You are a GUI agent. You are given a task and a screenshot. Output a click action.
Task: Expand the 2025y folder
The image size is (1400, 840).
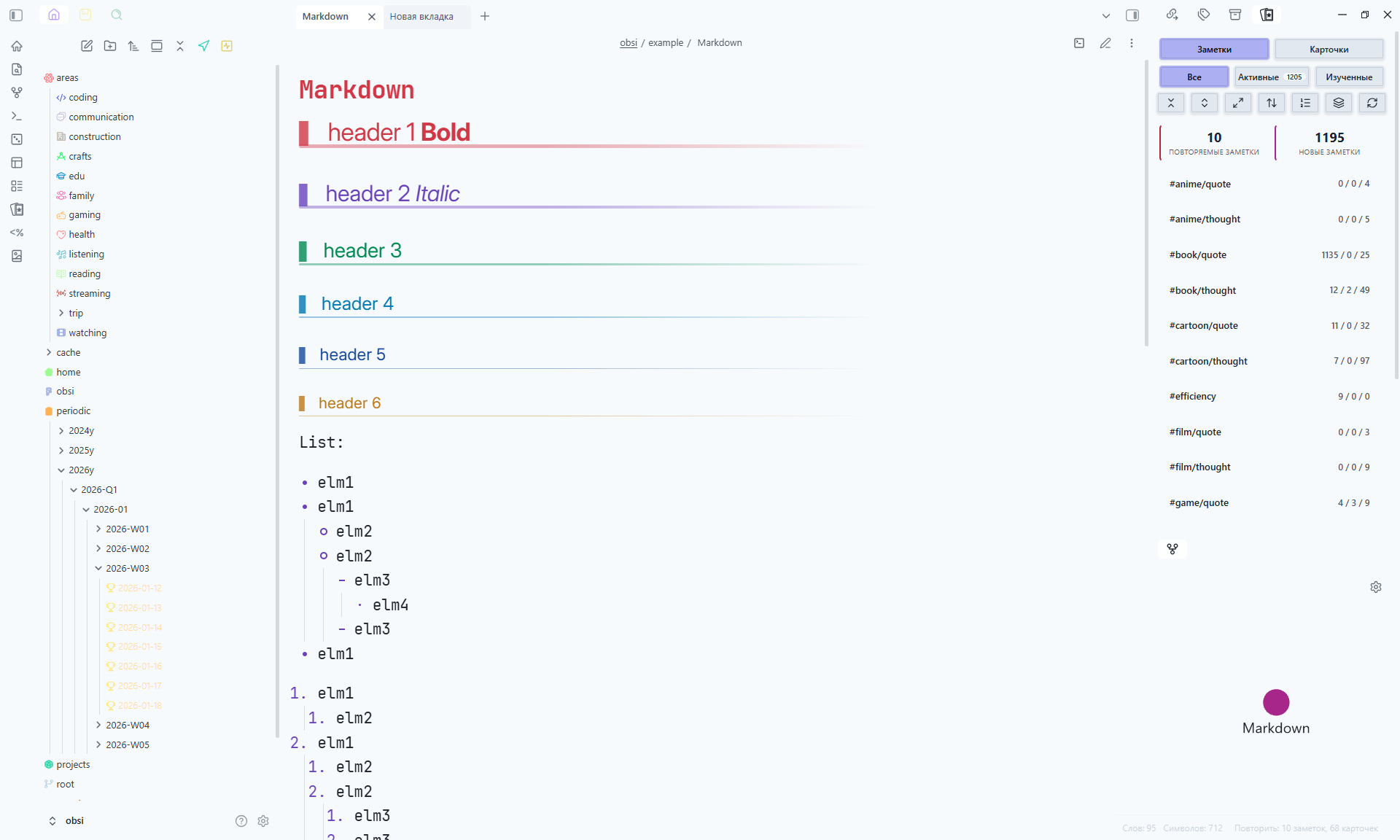[x=61, y=451]
